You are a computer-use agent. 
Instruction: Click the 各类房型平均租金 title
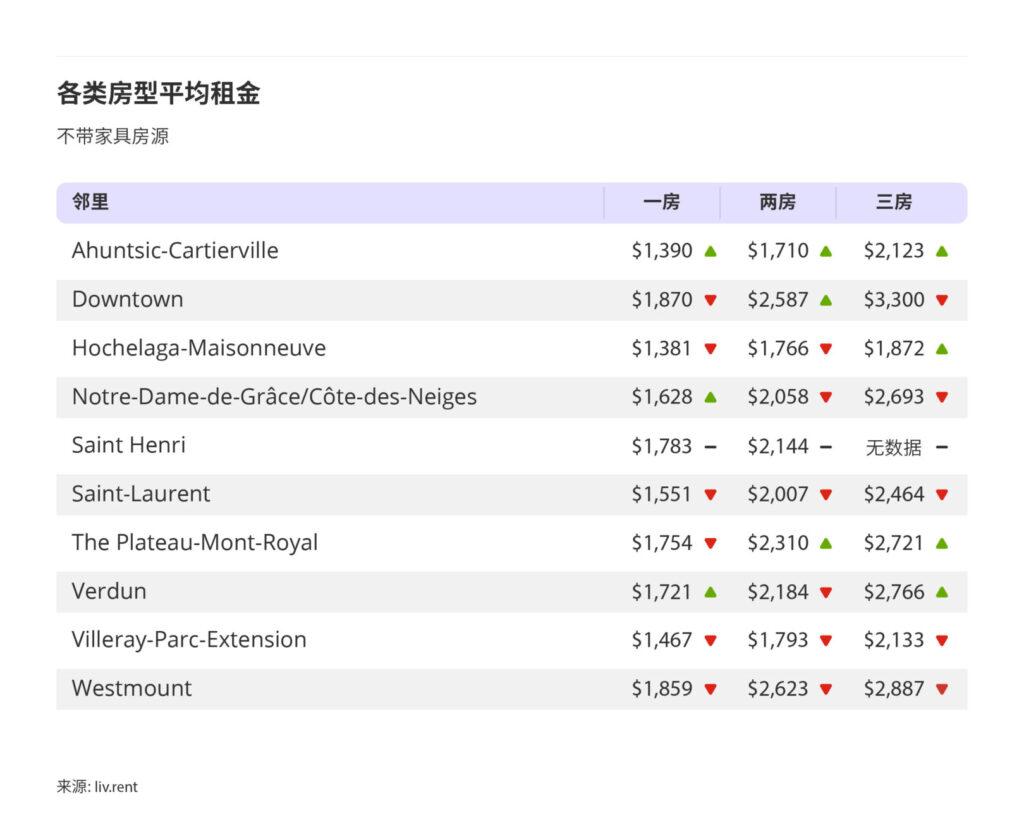pyautogui.click(x=159, y=93)
